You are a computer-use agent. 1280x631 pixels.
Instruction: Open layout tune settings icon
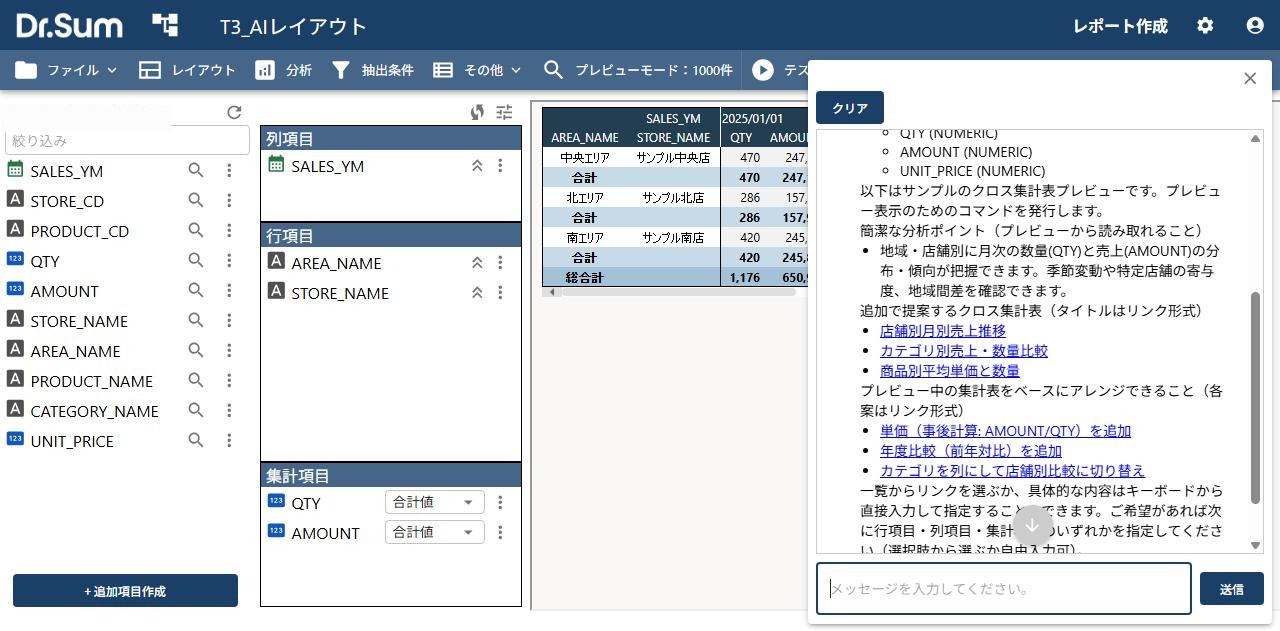504,113
